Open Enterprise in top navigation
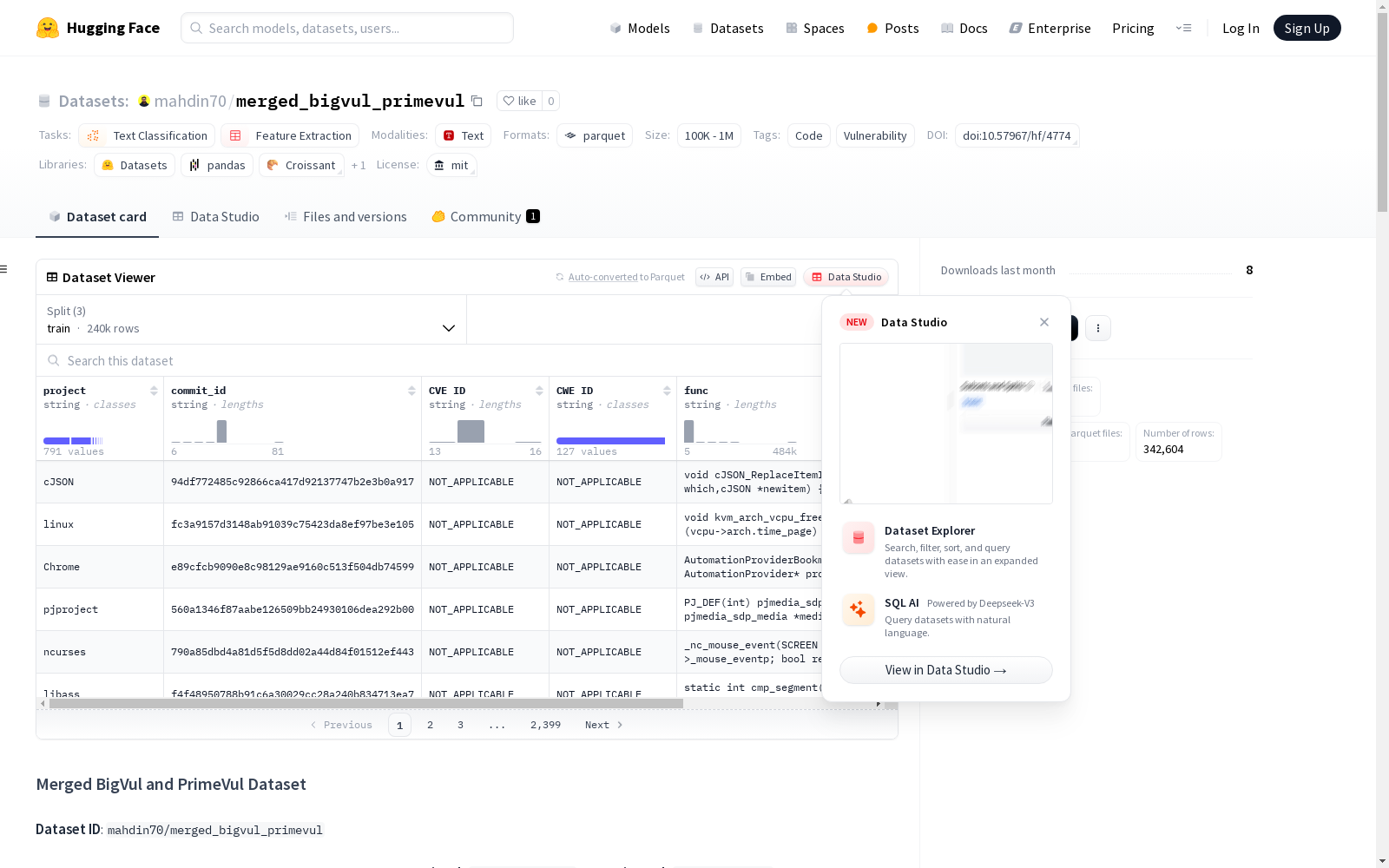1389x868 pixels. [x=1050, y=28]
